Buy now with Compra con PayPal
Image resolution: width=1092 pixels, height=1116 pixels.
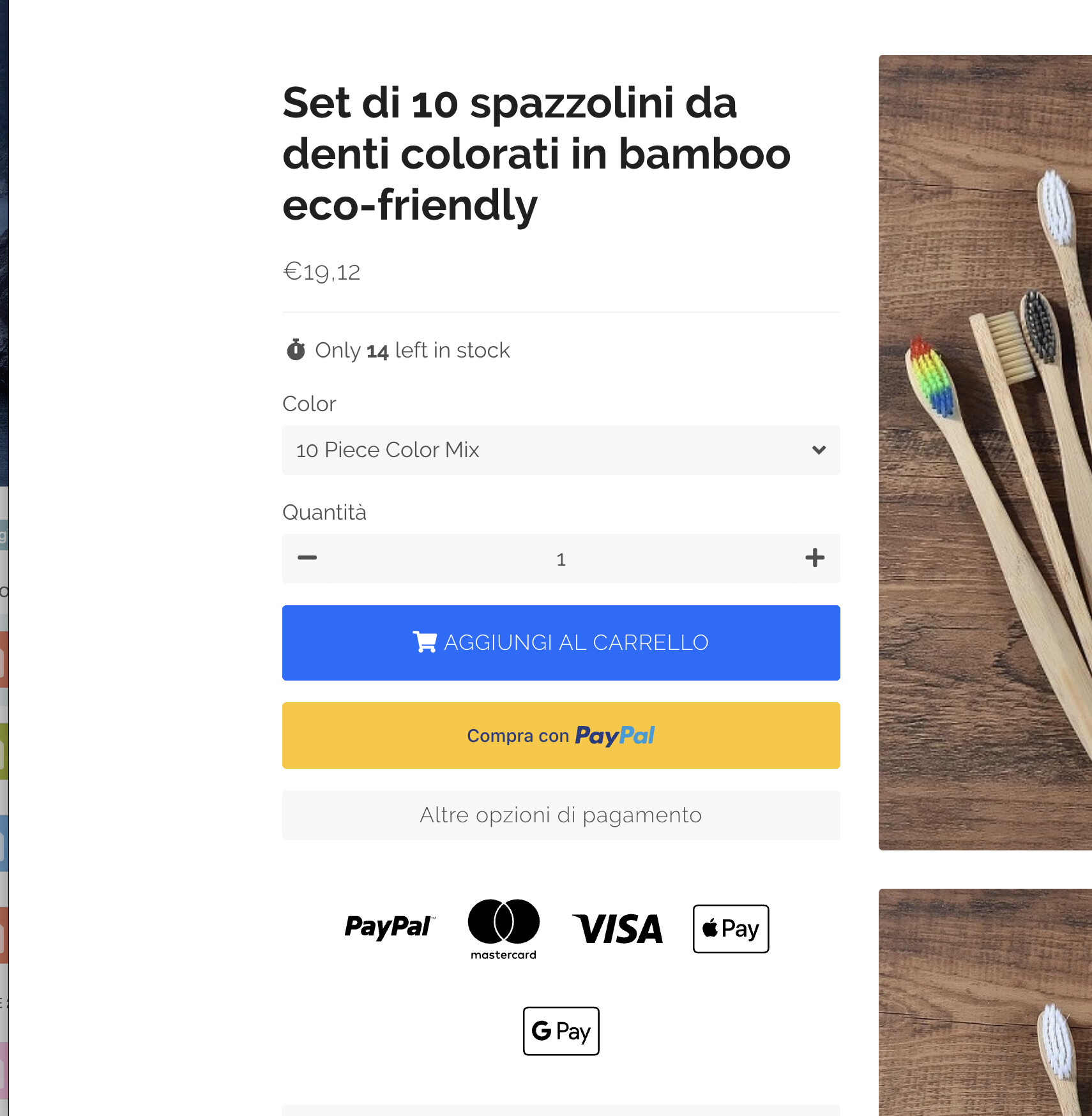[561, 735]
